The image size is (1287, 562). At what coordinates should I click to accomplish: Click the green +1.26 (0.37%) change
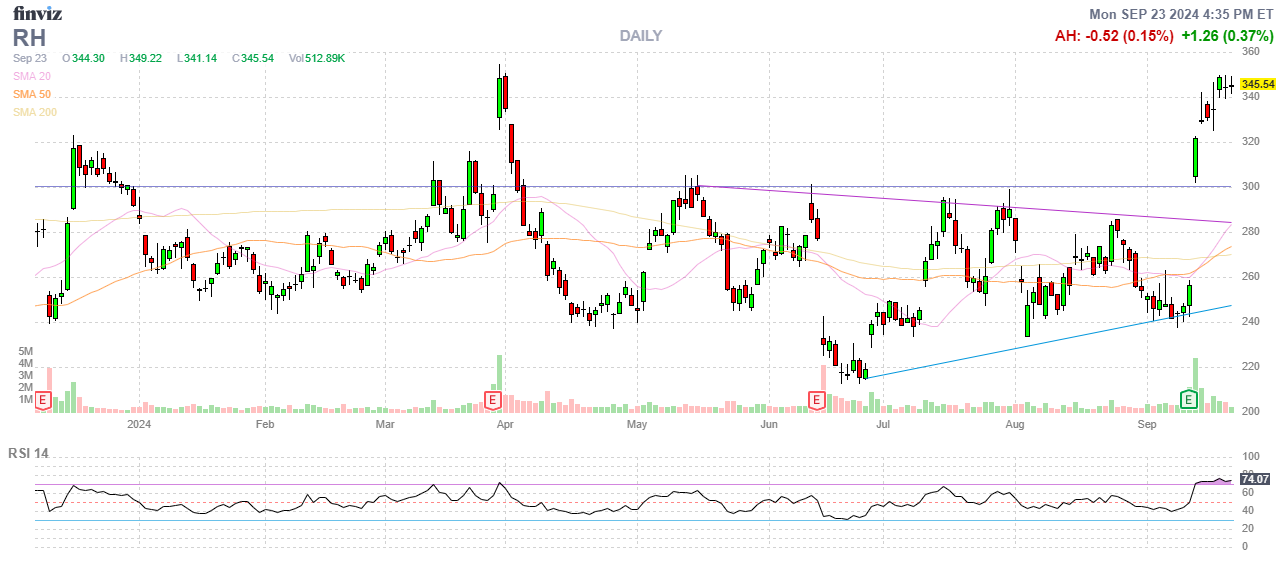click(x=1227, y=36)
